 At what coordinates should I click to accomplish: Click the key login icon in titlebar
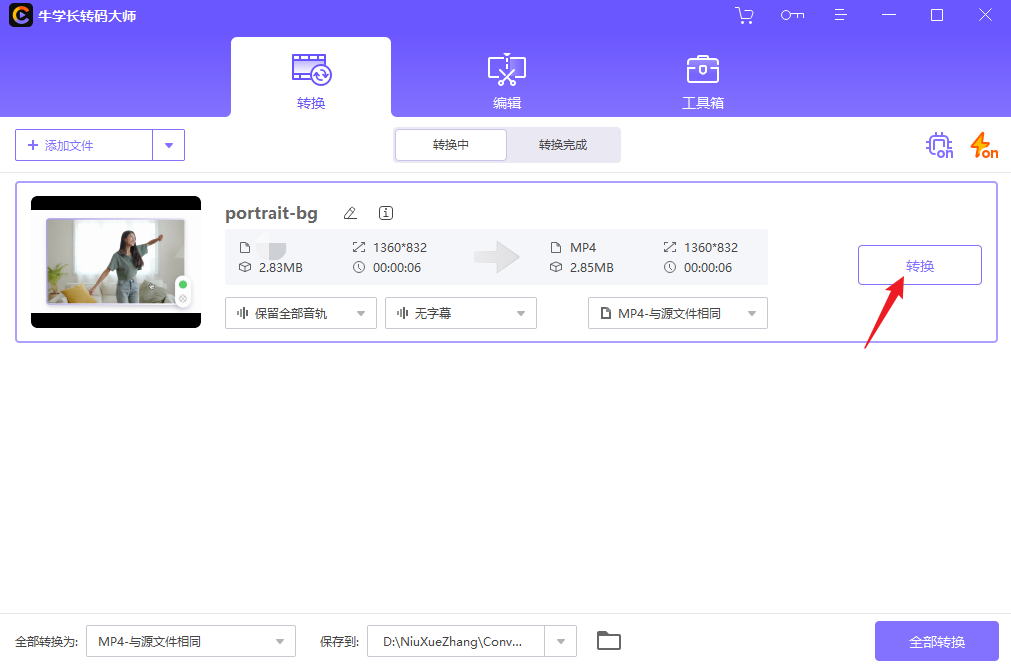(792, 15)
